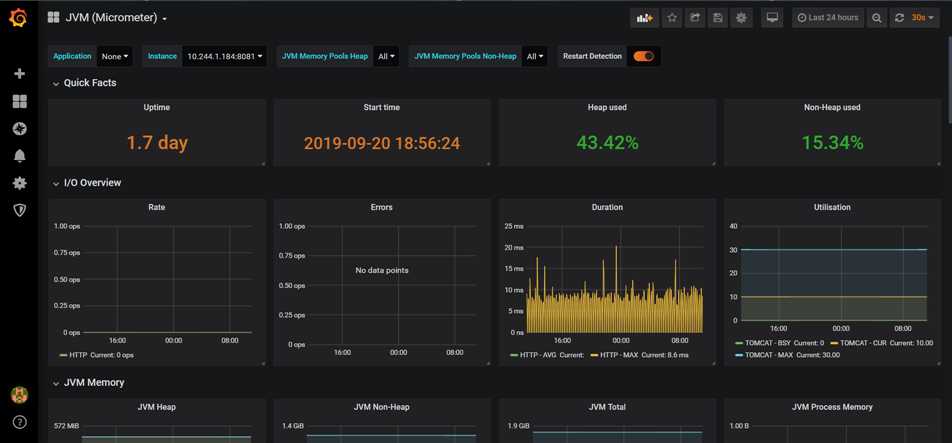Open the Grafana home logo
Image resolution: width=952 pixels, height=443 pixels.
coord(19,18)
